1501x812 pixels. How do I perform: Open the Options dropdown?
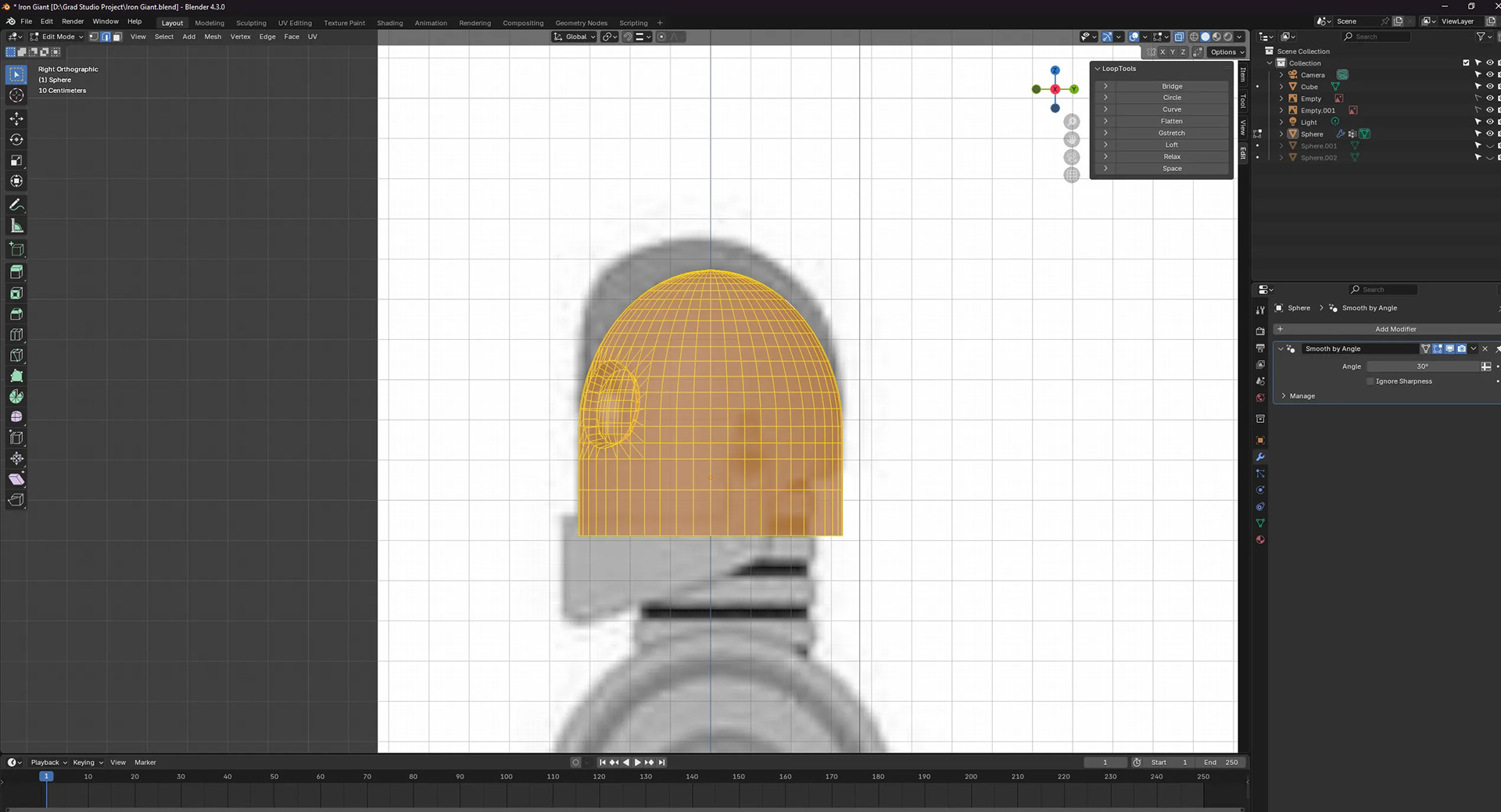[x=1227, y=52]
